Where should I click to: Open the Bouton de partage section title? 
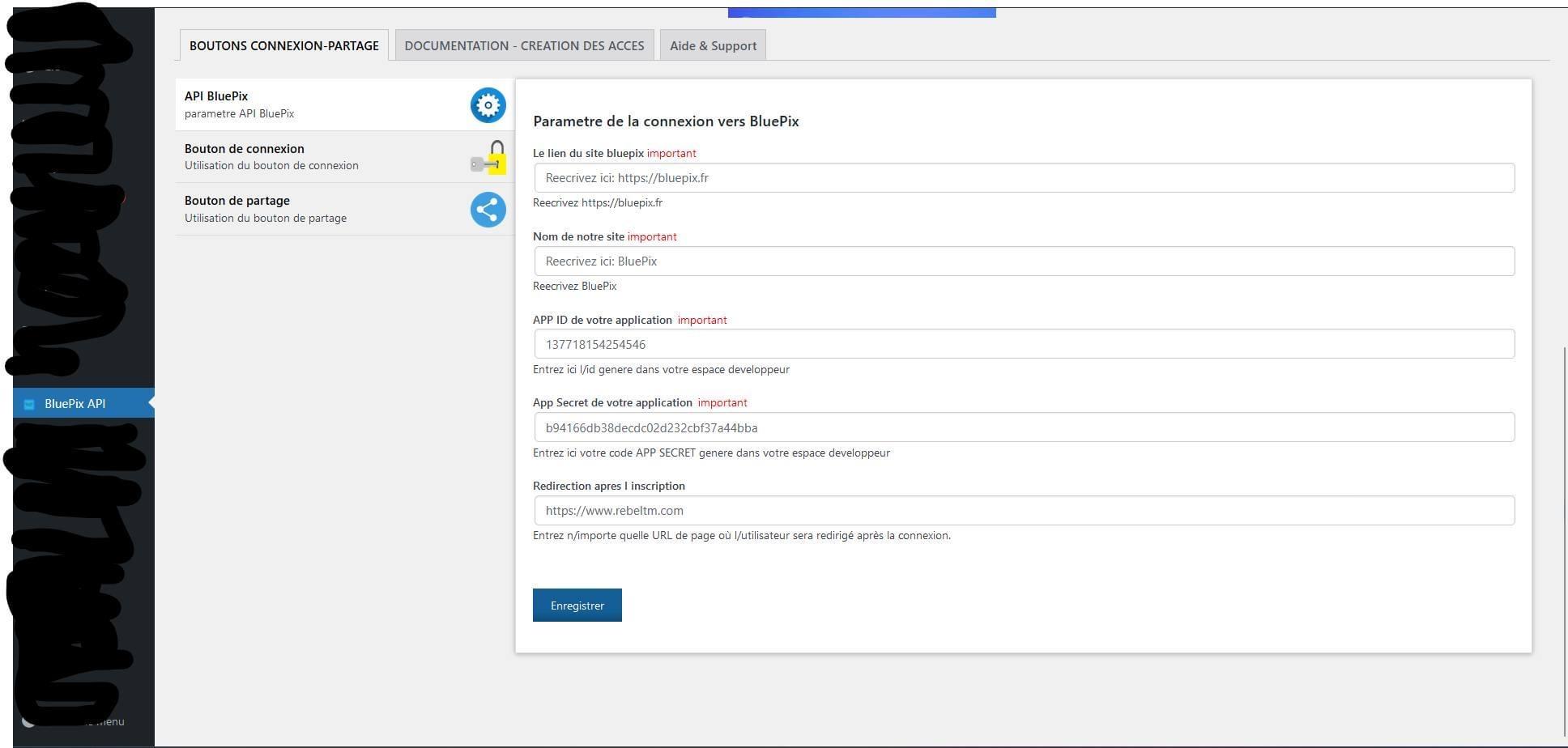pos(237,201)
